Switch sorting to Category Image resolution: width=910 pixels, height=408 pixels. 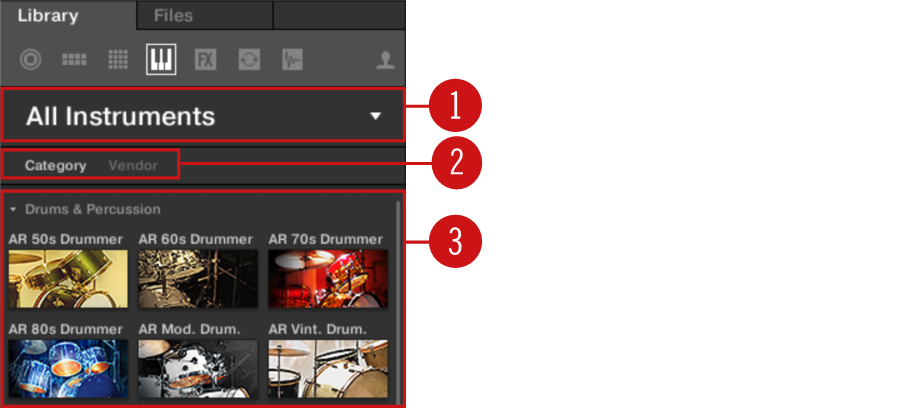click(55, 165)
